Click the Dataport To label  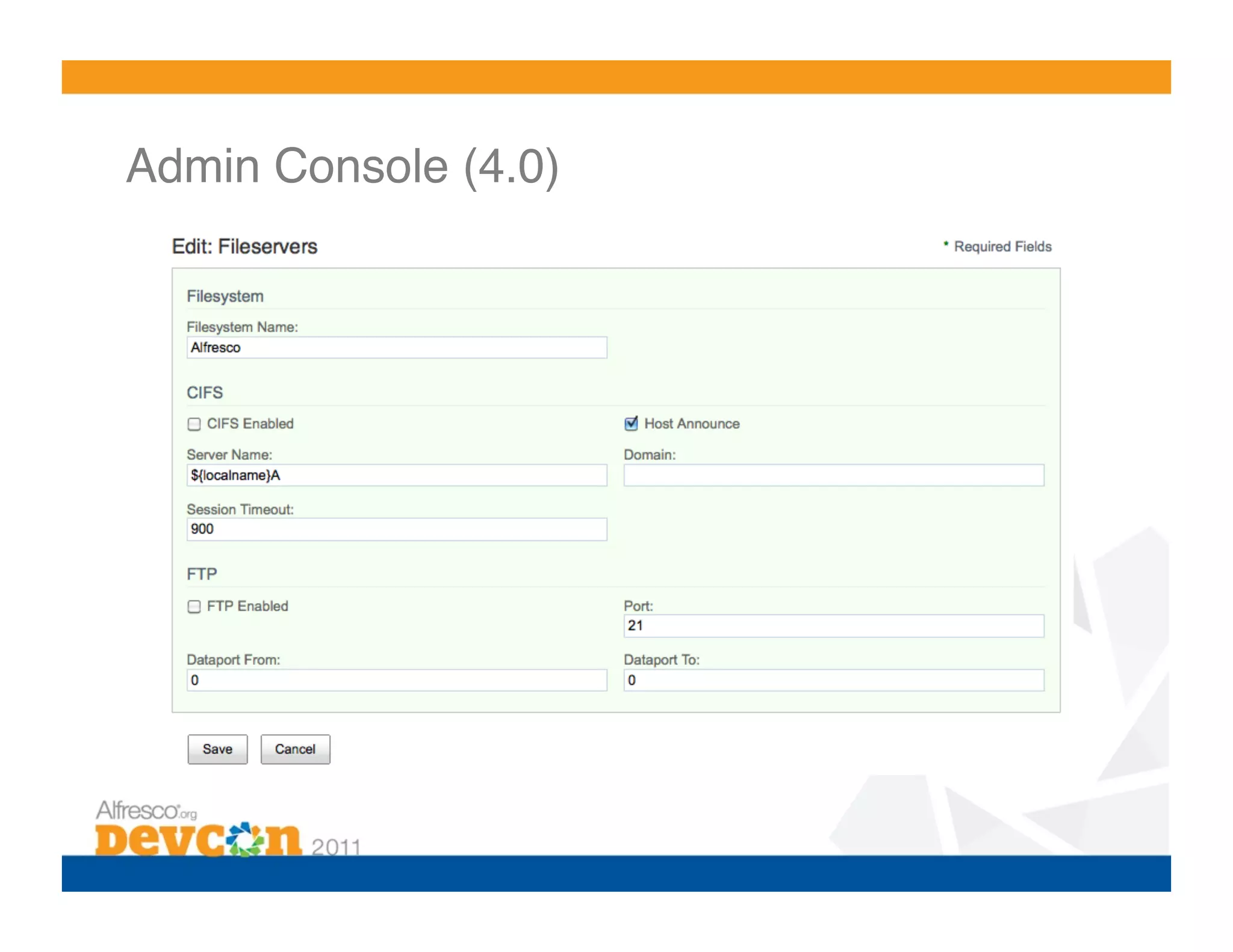(x=662, y=660)
